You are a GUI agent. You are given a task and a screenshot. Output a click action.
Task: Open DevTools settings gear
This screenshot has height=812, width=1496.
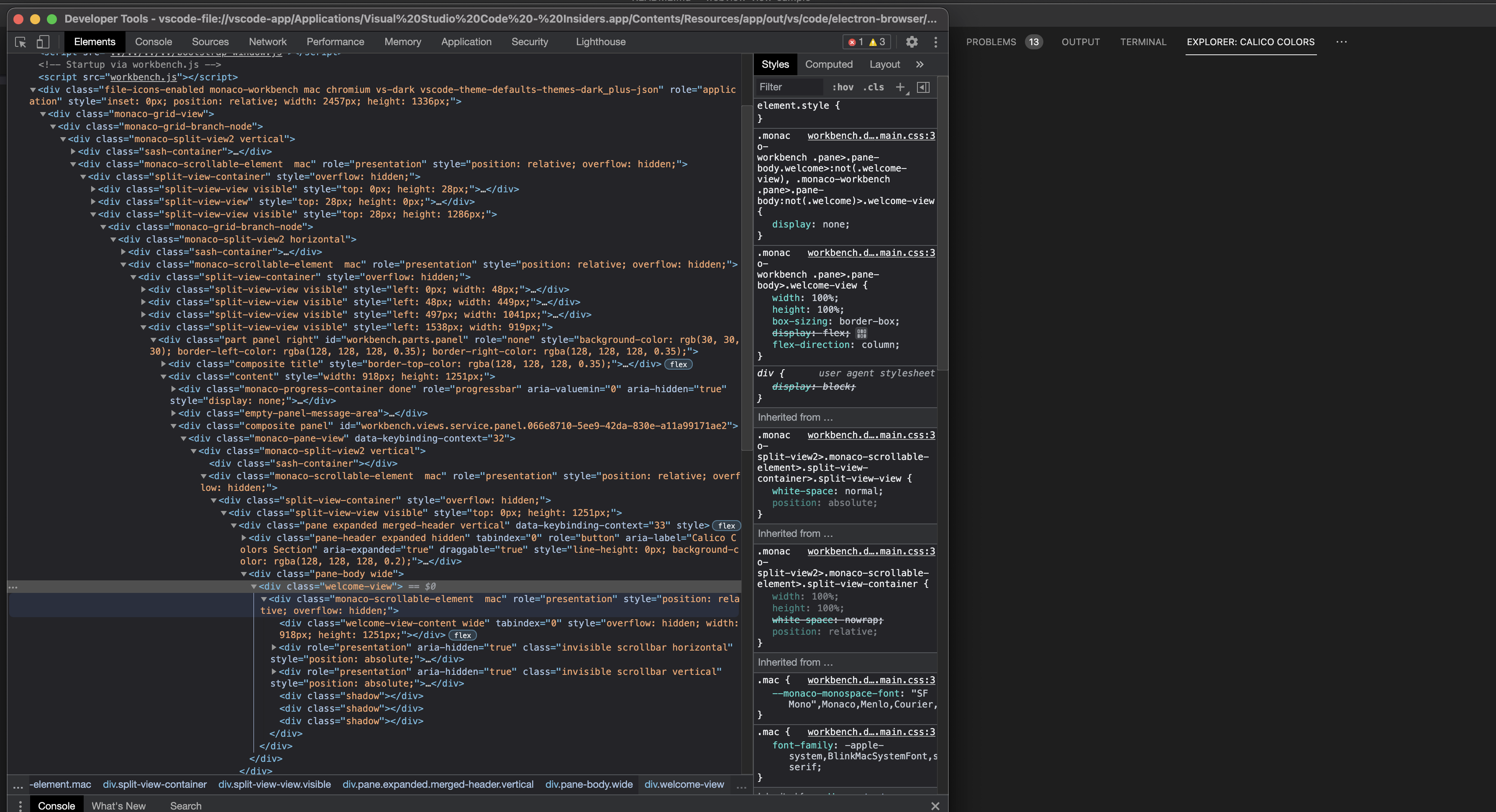pos(912,42)
